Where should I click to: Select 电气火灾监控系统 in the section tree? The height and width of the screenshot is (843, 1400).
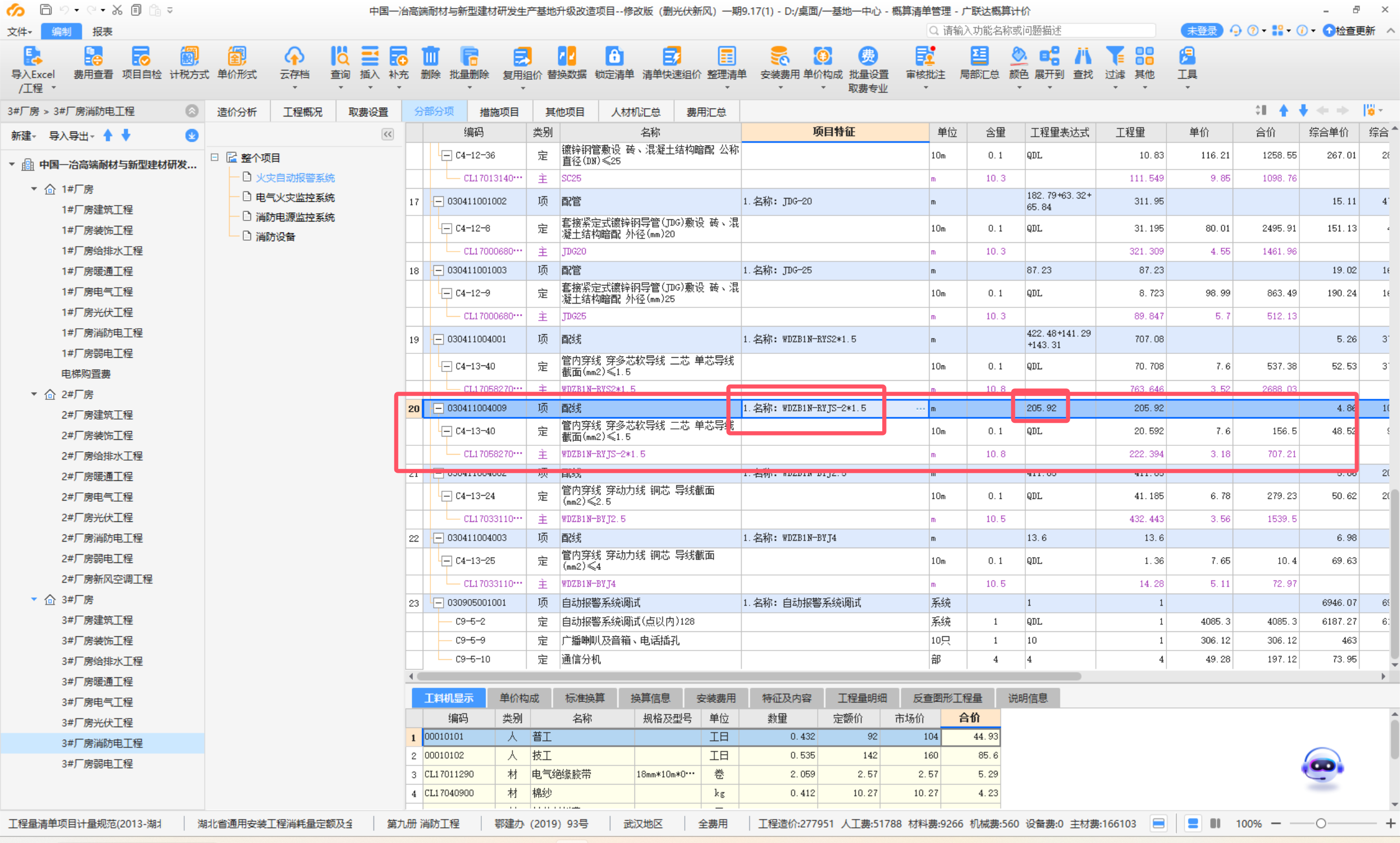click(x=295, y=197)
